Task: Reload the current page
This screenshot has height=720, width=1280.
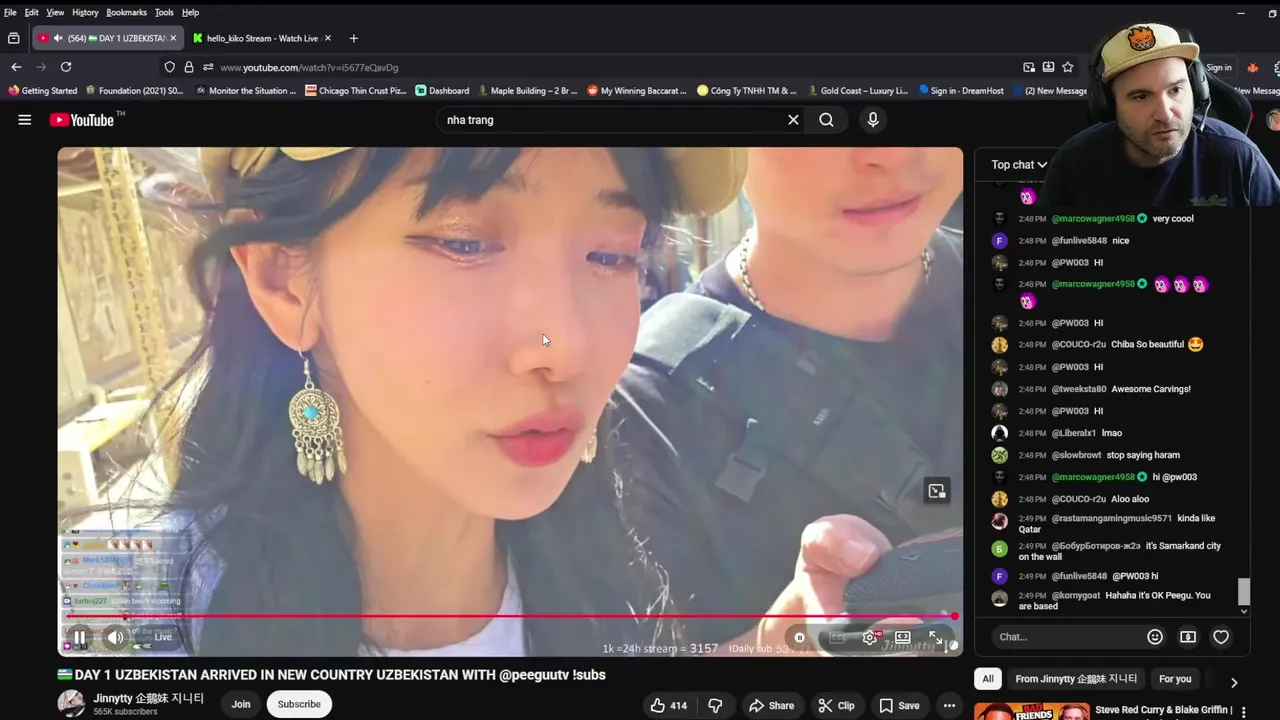Action: click(66, 67)
